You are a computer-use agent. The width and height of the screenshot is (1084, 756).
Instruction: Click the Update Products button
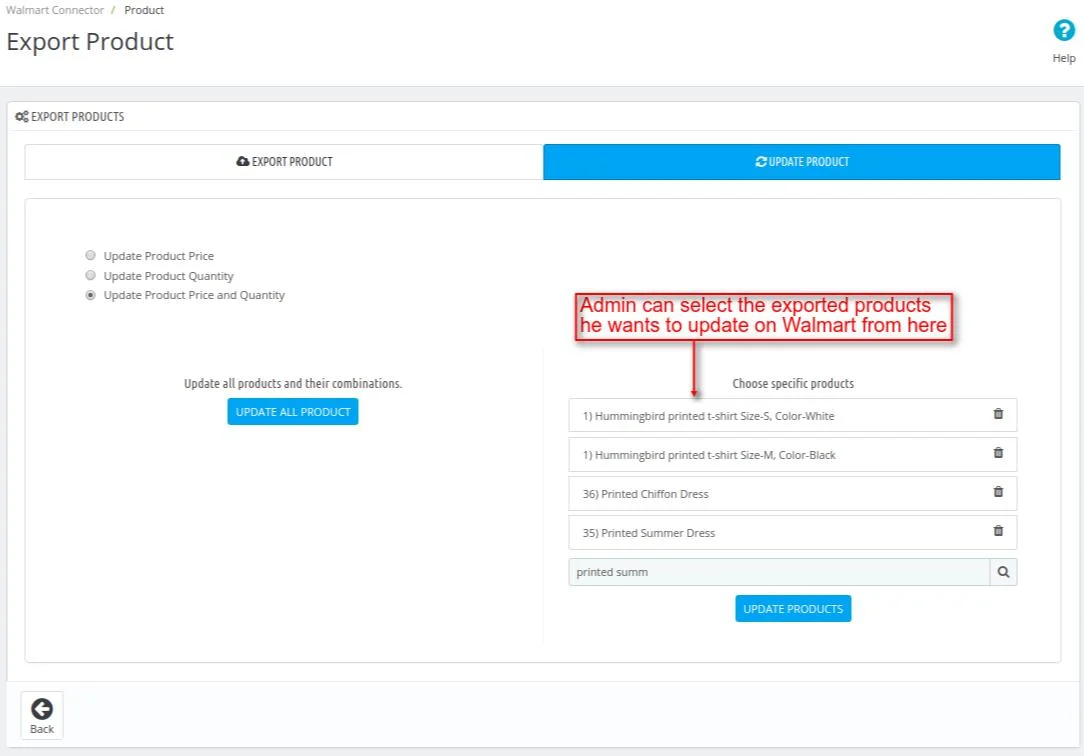pyautogui.click(x=793, y=608)
